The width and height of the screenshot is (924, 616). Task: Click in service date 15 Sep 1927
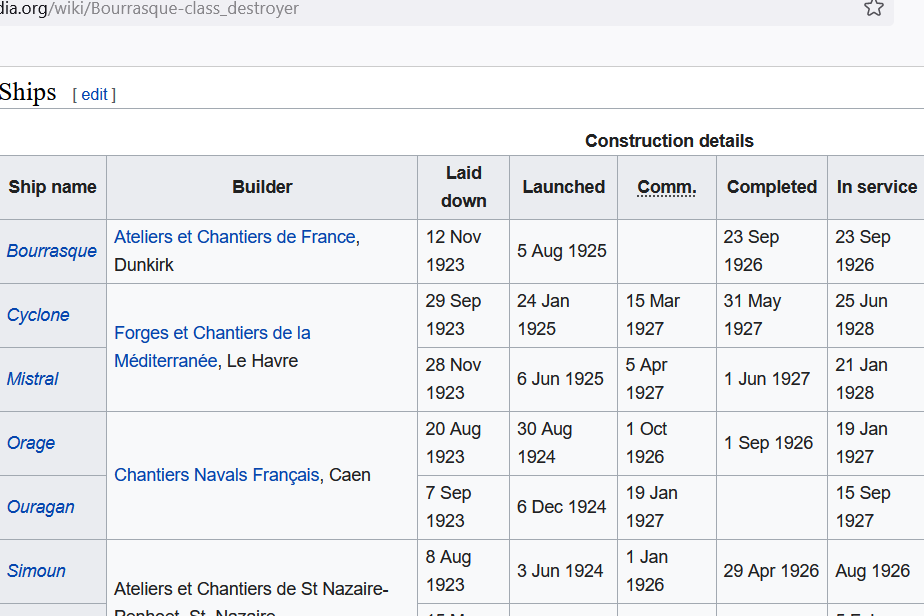[863, 507]
